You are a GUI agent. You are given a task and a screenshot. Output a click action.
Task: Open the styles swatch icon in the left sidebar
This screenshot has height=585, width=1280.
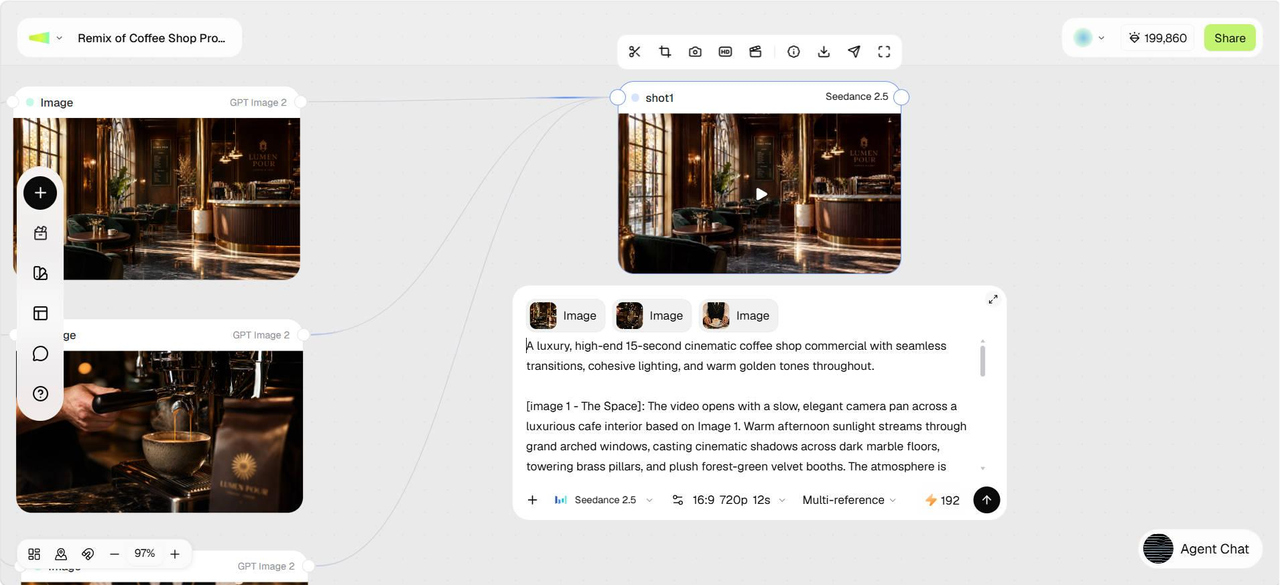click(x=40, y=273)
